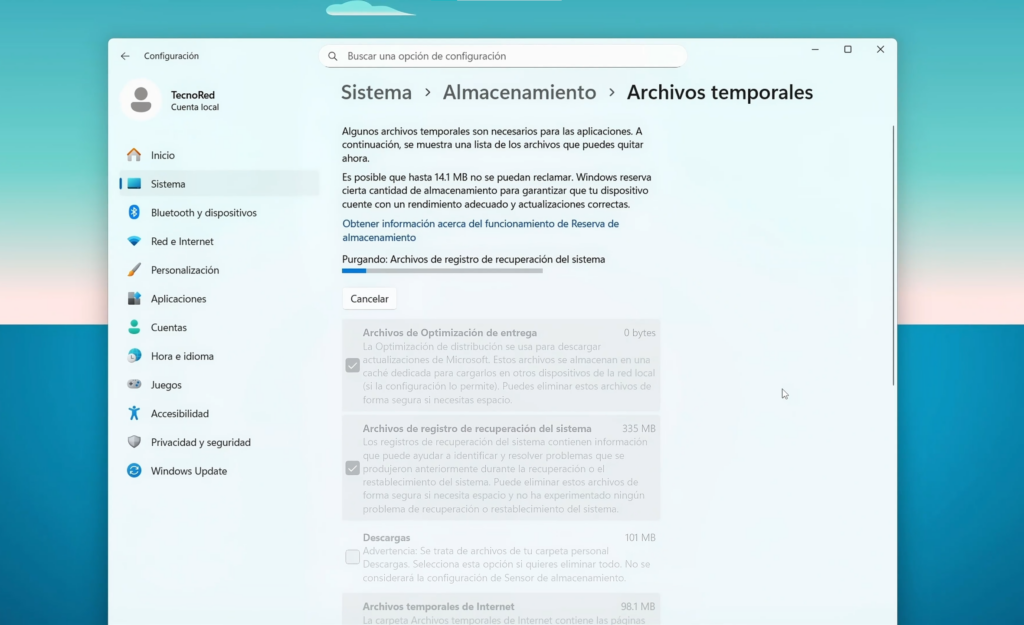Uncheck Archivos de registro de recuperación
Image resolution: width=1024 pixels, height=625 pixels.
(352, 467)
